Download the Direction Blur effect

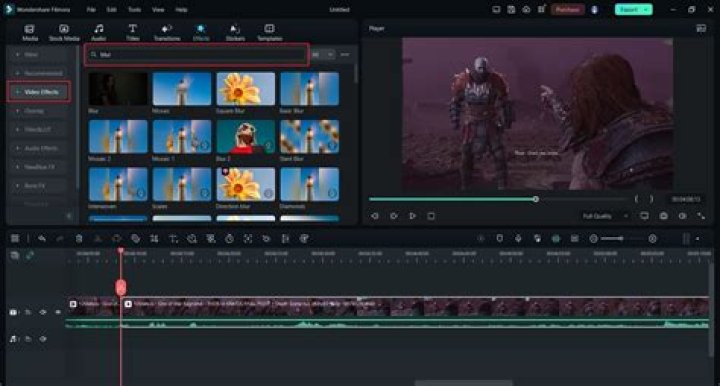(x=268, y=193)
